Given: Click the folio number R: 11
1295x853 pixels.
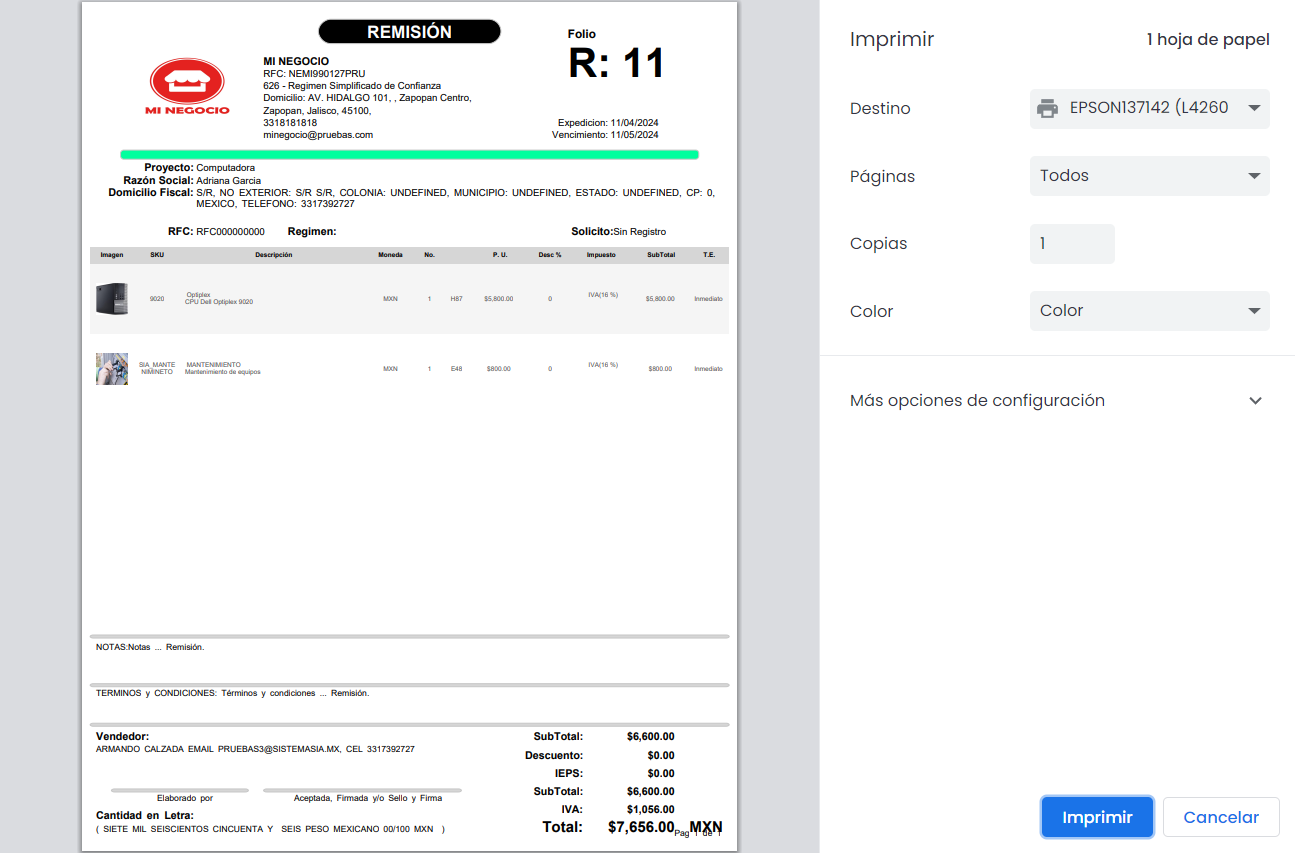Looking at the screenshot, I should coord(616,64).
